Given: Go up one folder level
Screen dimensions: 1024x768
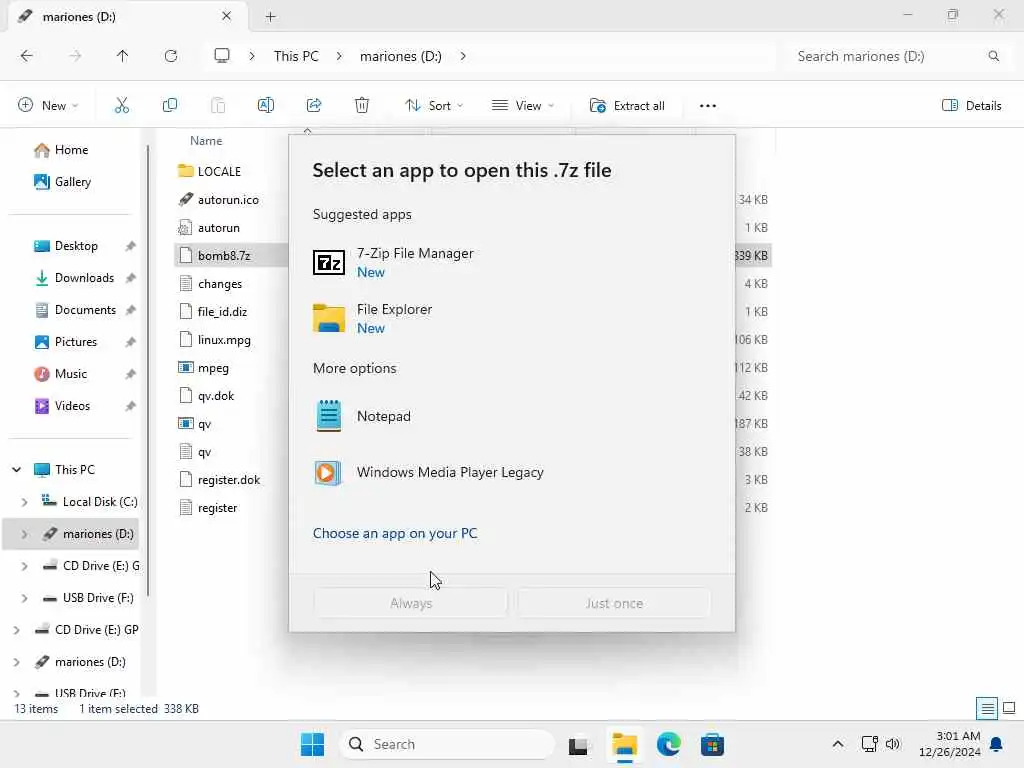Looking at the screenshot, I should [x=122, y=56].
